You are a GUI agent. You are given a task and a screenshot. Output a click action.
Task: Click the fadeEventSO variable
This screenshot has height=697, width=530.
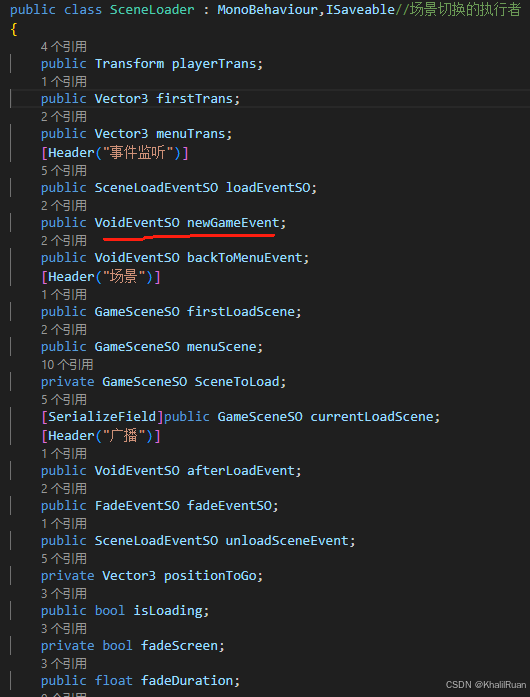tap(229, 506)
